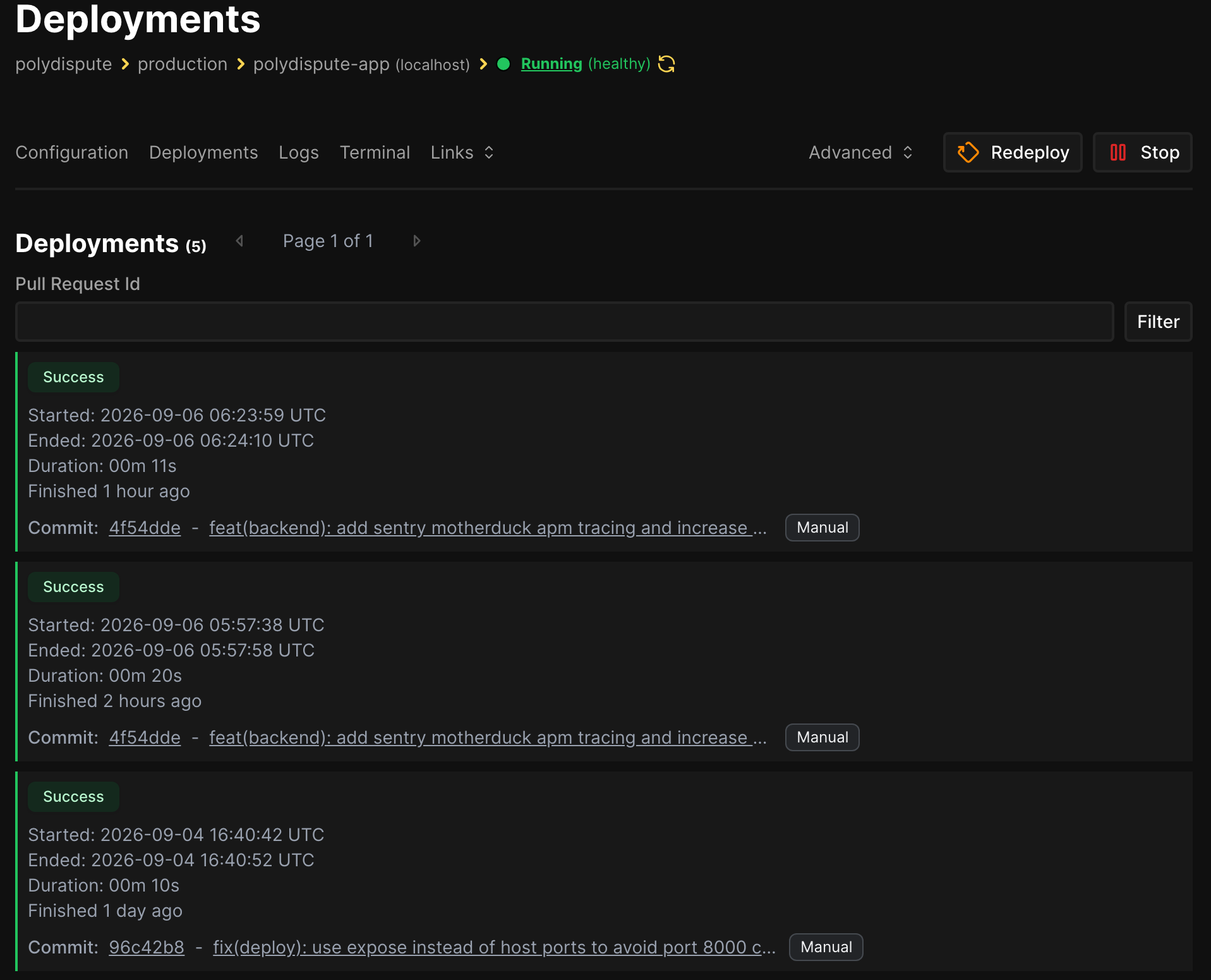Viewport: 1211px width, 980px height.
Task: Open the Configuration tab
Action: tap(72, 152)
